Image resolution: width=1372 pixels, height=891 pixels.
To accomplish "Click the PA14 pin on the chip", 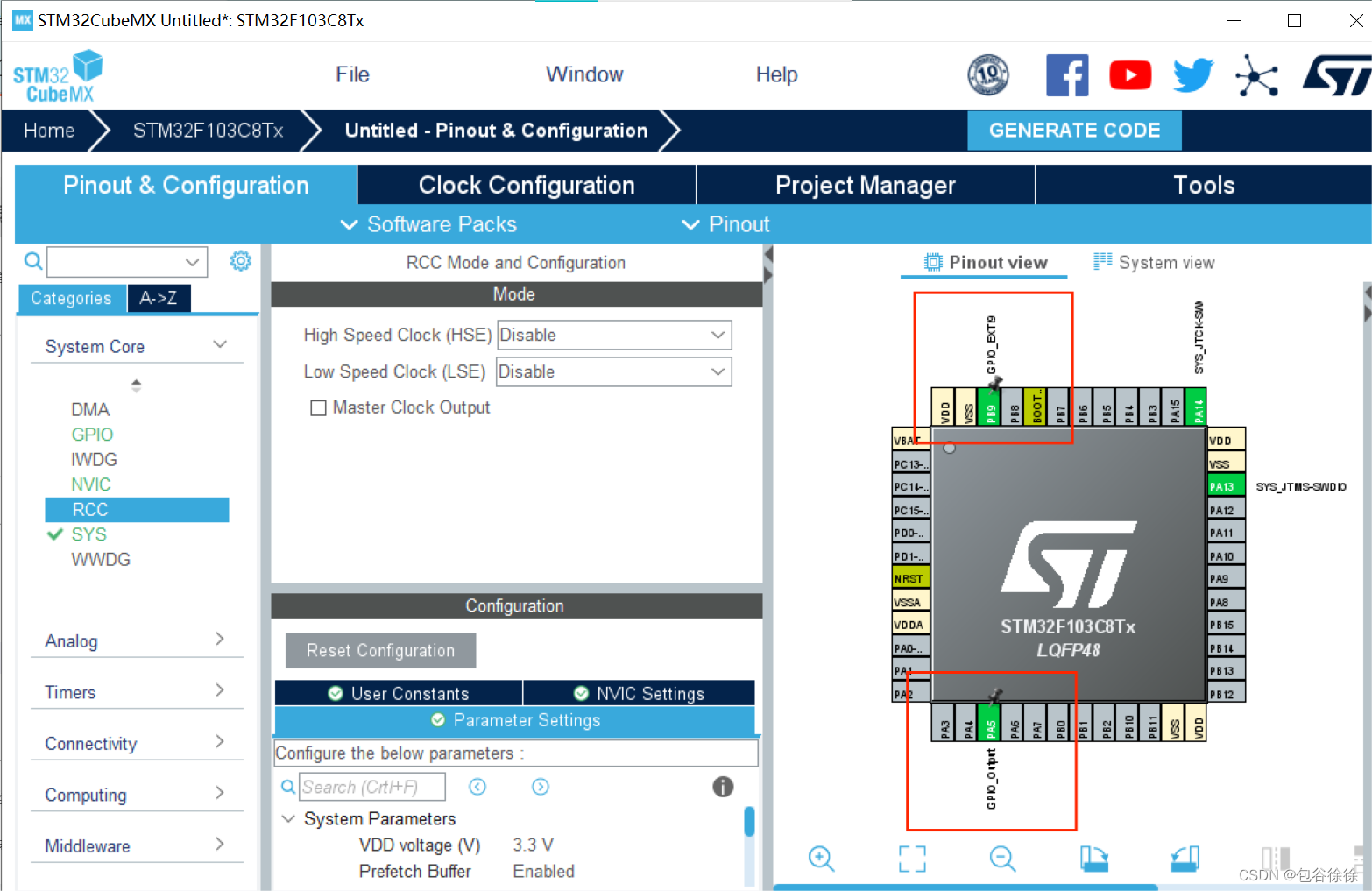I will click(1197, 407).
